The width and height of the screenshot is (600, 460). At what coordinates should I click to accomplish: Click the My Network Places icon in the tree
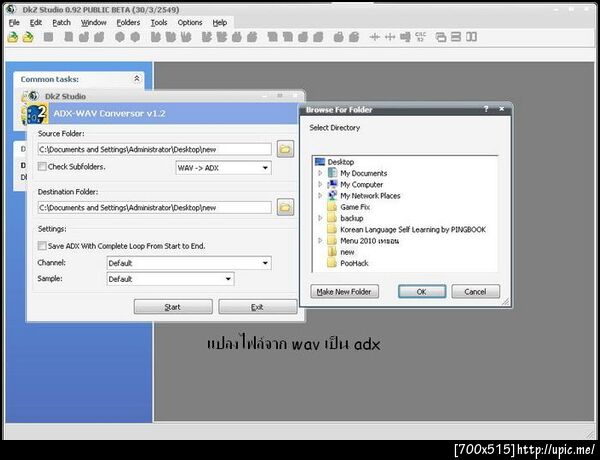pyautogui.click(x=332, y=196)
